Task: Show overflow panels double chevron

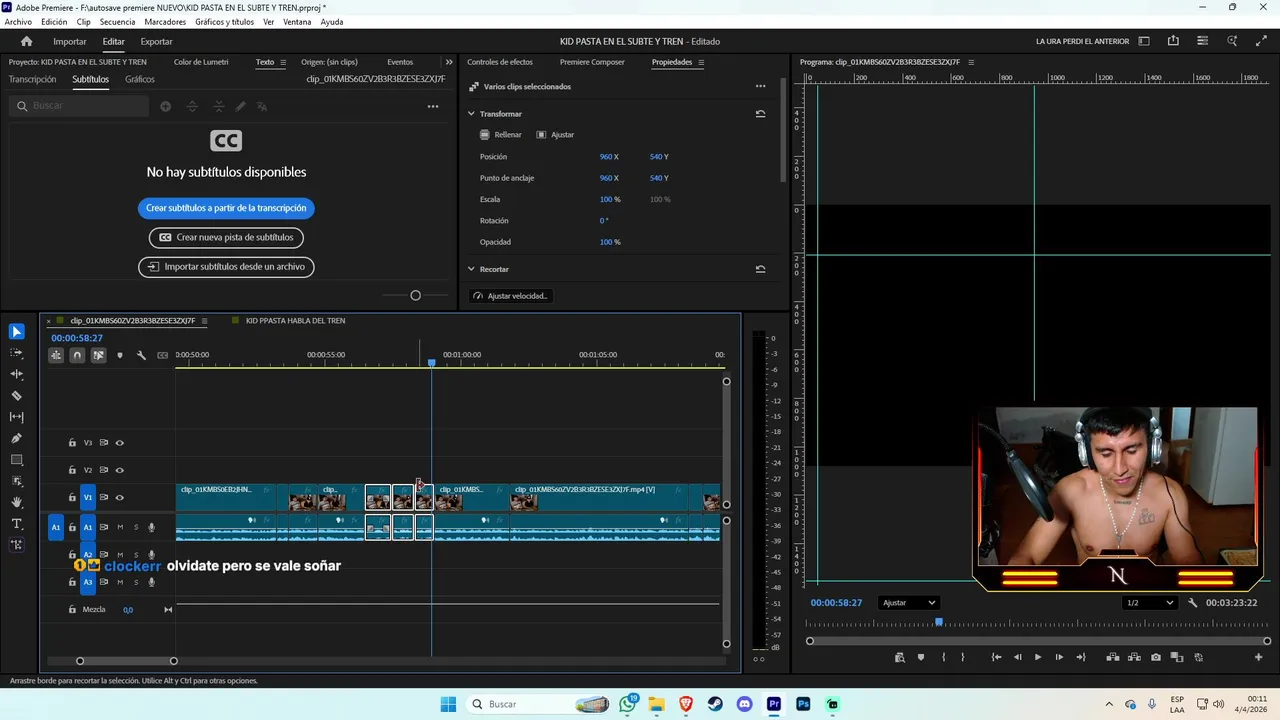Action: 449,62
